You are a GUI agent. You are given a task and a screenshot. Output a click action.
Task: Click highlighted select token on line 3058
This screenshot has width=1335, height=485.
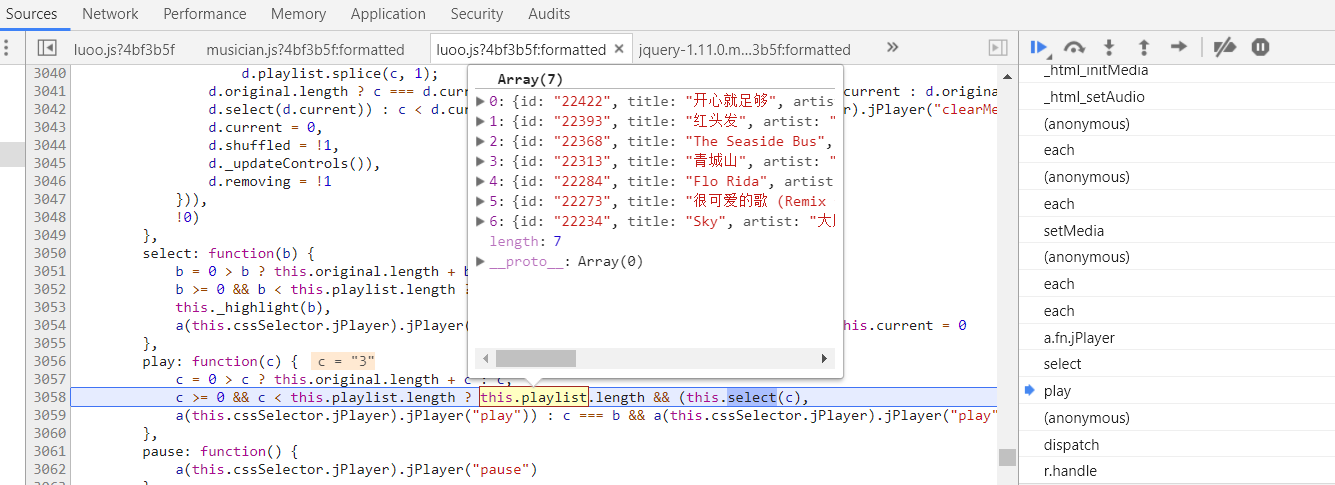[751, 397]
